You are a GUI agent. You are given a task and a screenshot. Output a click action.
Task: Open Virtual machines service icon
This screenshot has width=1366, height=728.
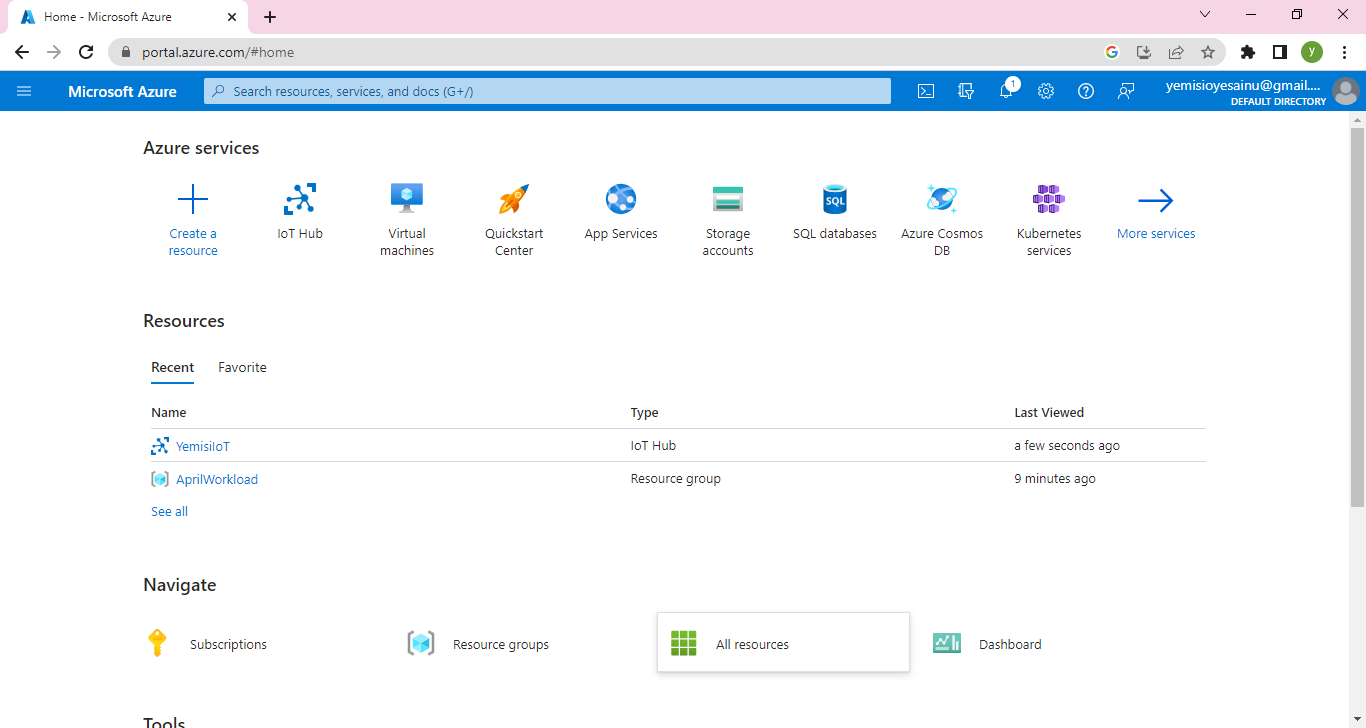click(407, 200)
